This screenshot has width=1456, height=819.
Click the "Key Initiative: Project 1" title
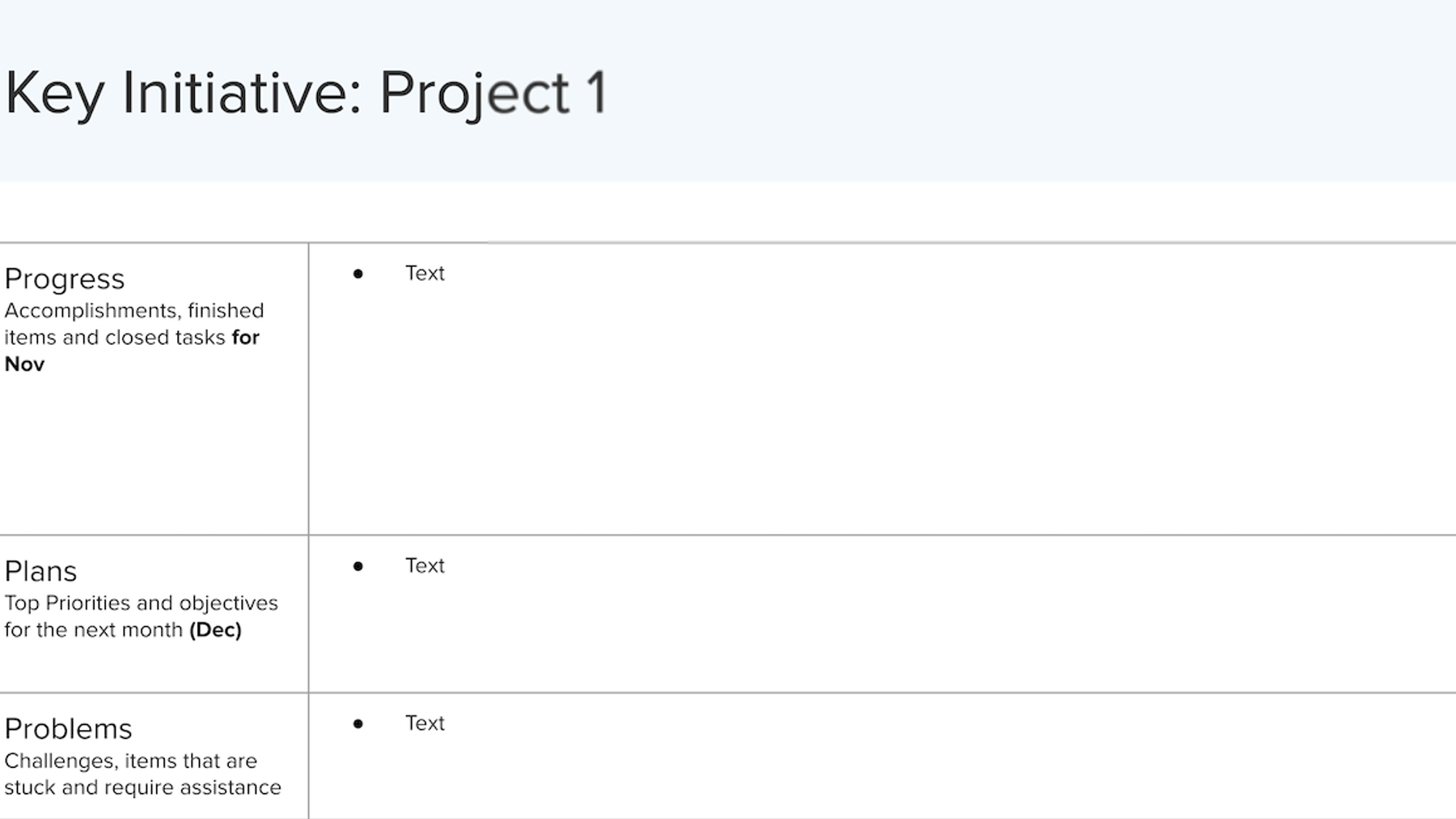(x=306, y=94)
